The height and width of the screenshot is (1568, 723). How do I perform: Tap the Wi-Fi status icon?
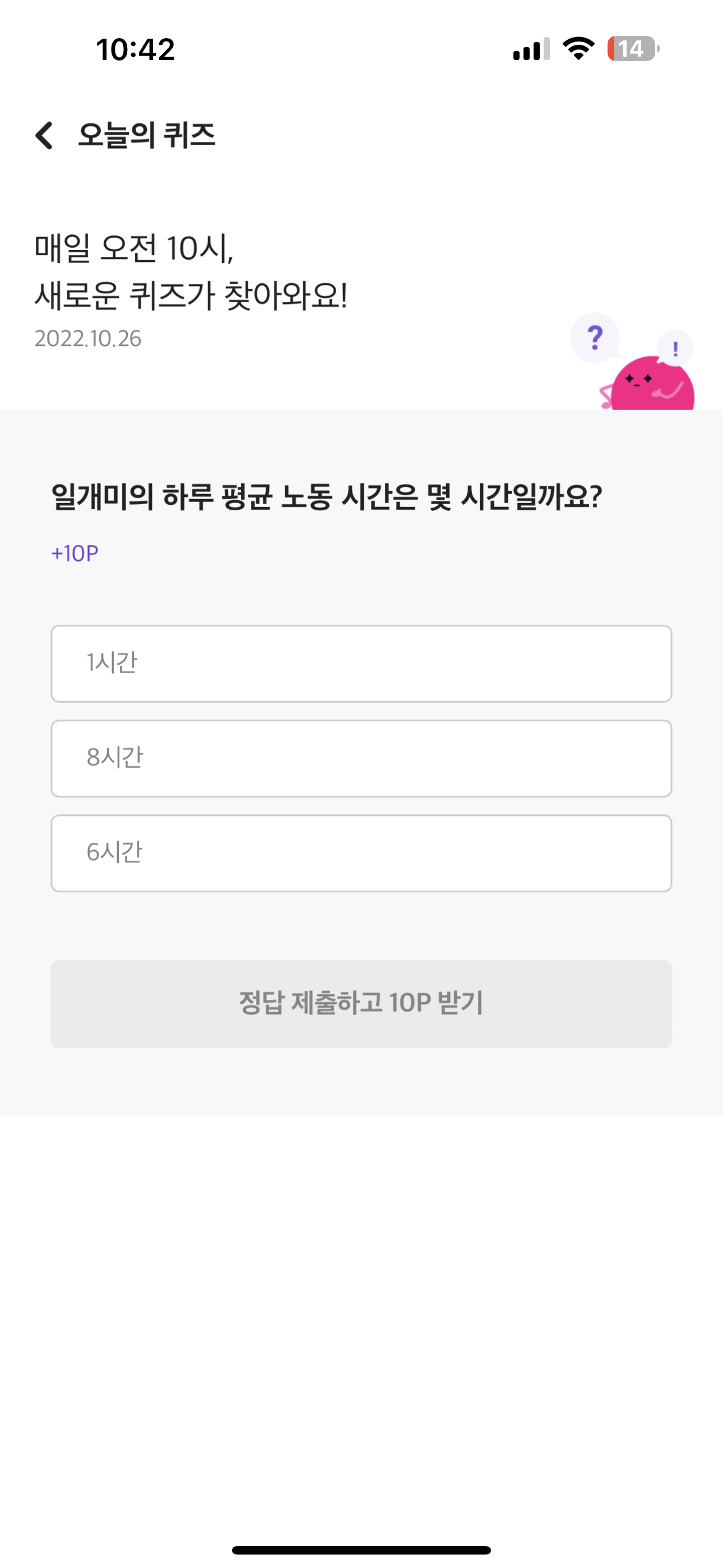[x=578, y=49]
